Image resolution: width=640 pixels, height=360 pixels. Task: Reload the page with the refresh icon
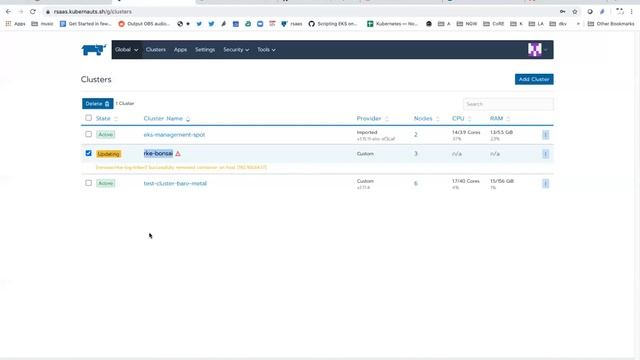point(33,11)
